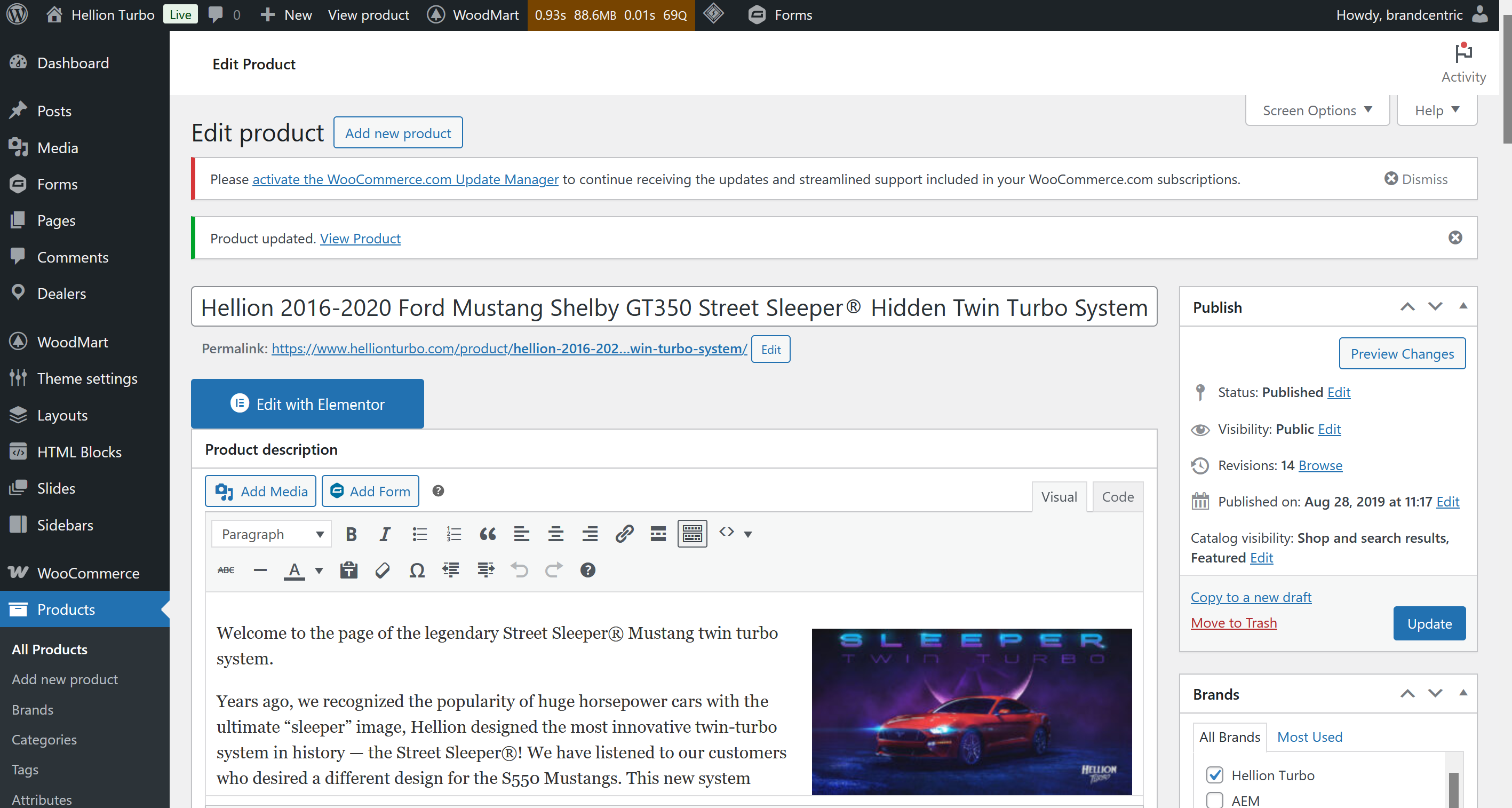Move Publish box down
This screenshot has height=808, width=1512.
click(x=1435, y=306)
